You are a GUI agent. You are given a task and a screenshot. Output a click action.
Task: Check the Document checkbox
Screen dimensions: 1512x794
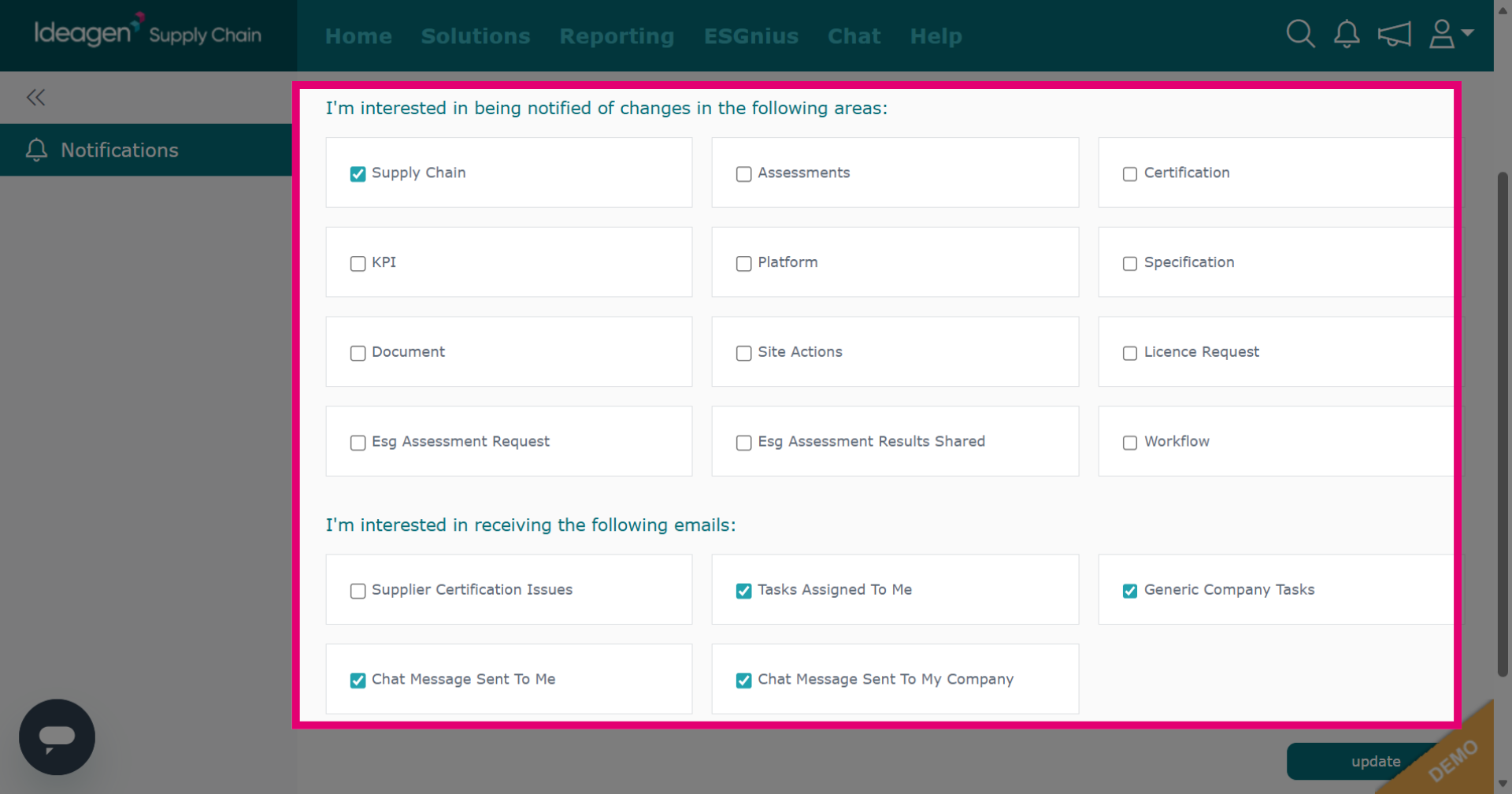[358, 353]
